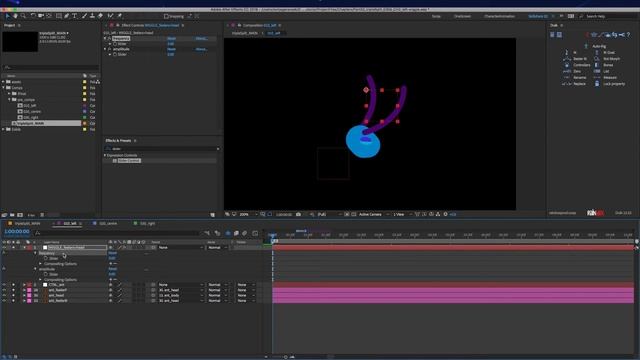Select the Clone Stamp tool
The image size is (640, 360).
click(x=92, y=16)
